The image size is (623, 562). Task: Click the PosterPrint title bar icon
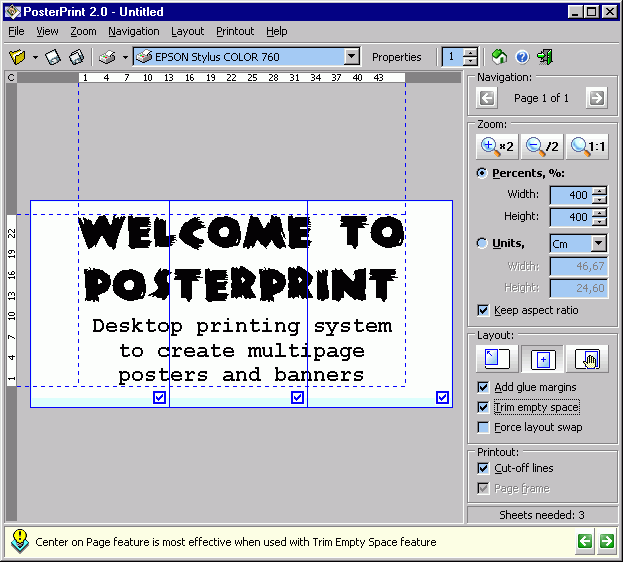coord(13,12)
